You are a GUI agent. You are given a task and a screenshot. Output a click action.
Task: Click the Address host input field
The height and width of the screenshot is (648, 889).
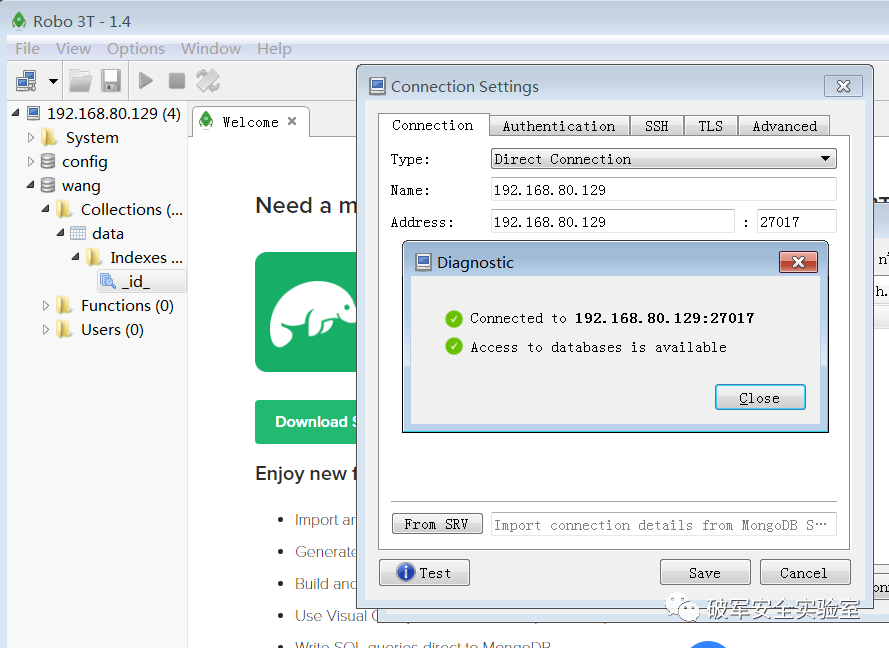(612, 222)
